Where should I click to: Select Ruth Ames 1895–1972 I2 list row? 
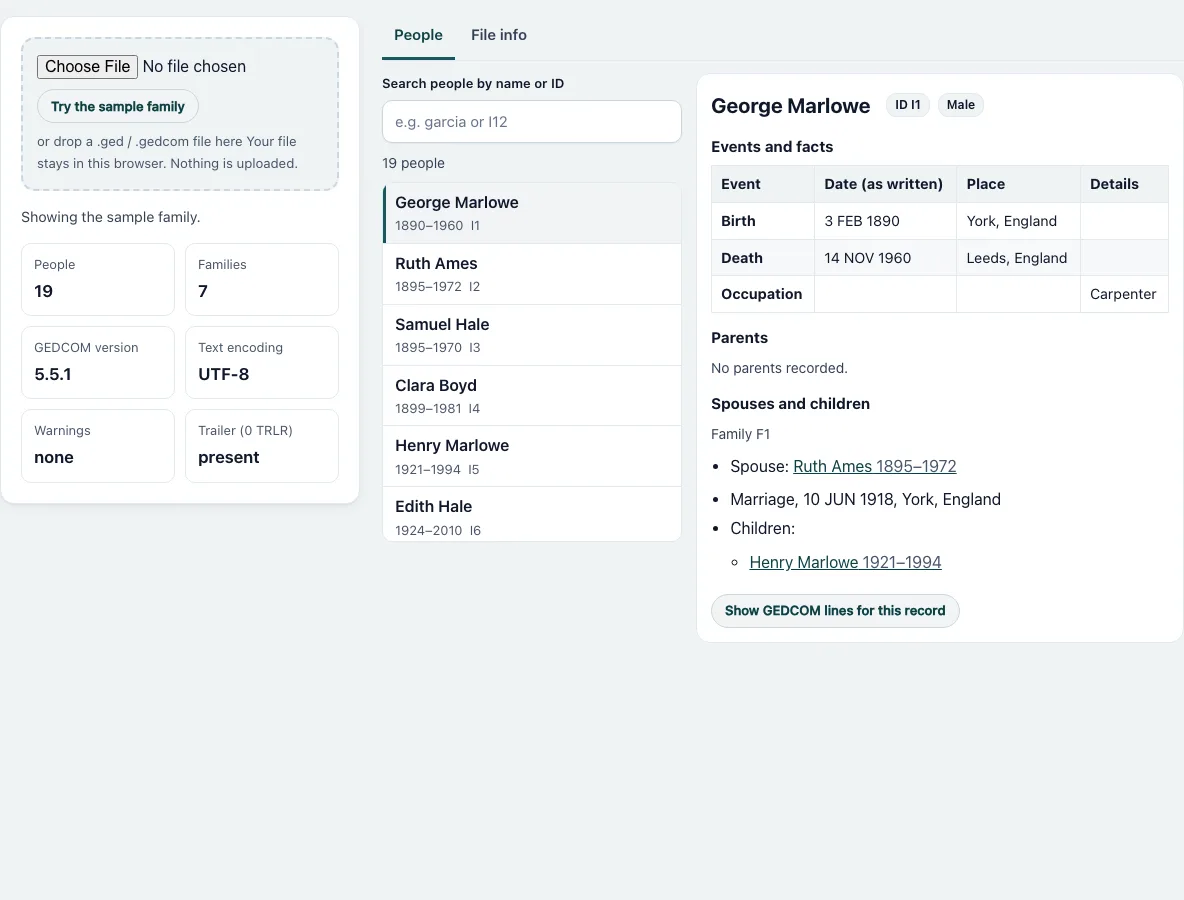(532, 274)
